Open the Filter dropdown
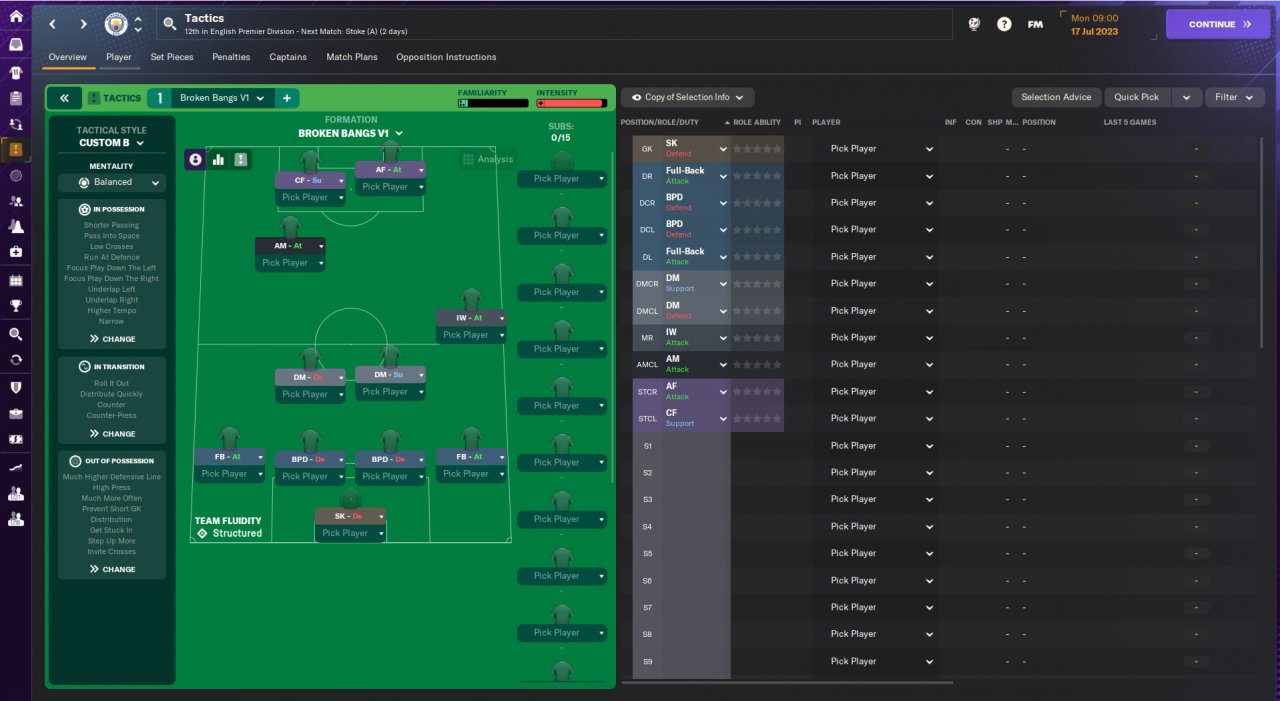Screen dimensions: 1280x701 click(x=1235, y=97)
